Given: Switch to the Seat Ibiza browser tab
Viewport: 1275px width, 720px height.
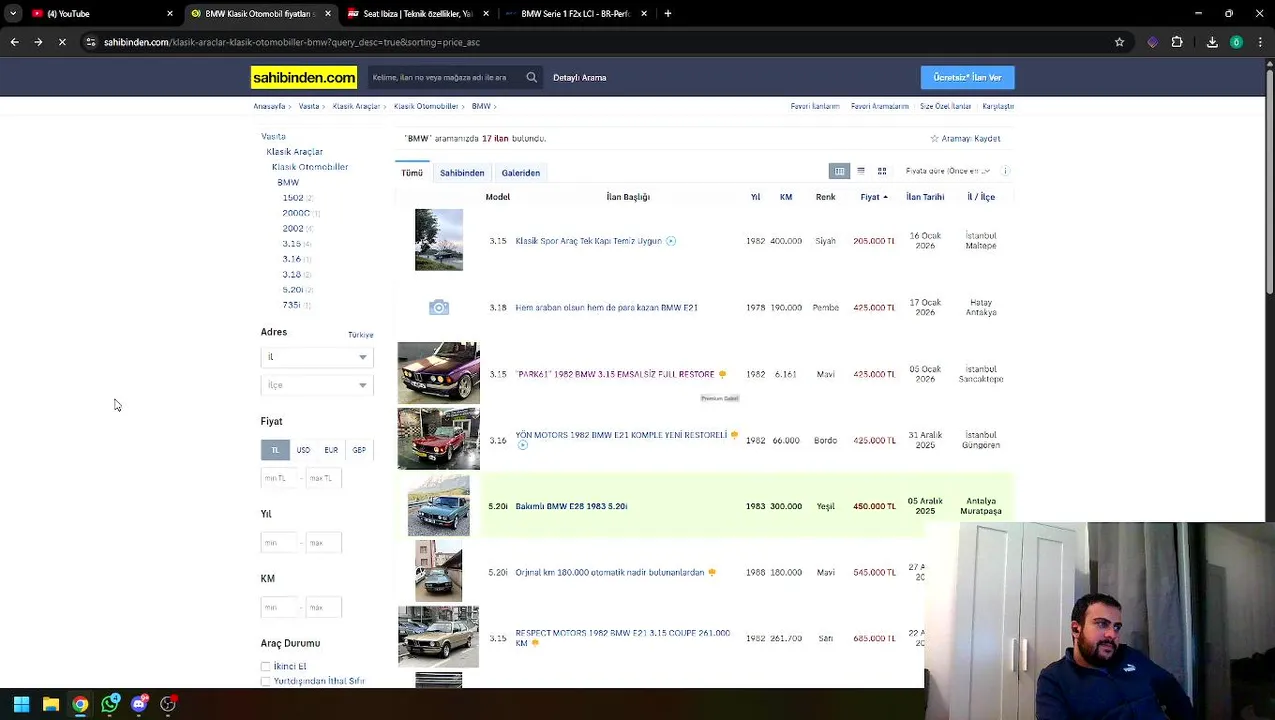Looking at the screenshot, I should click(x=418, y=13).
